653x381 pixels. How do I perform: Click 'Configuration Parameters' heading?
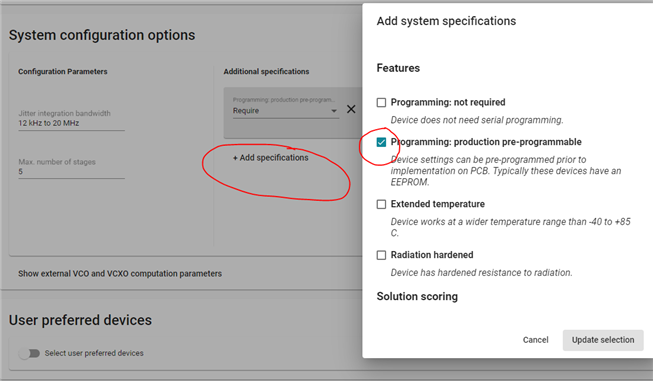tap(62, 72)
